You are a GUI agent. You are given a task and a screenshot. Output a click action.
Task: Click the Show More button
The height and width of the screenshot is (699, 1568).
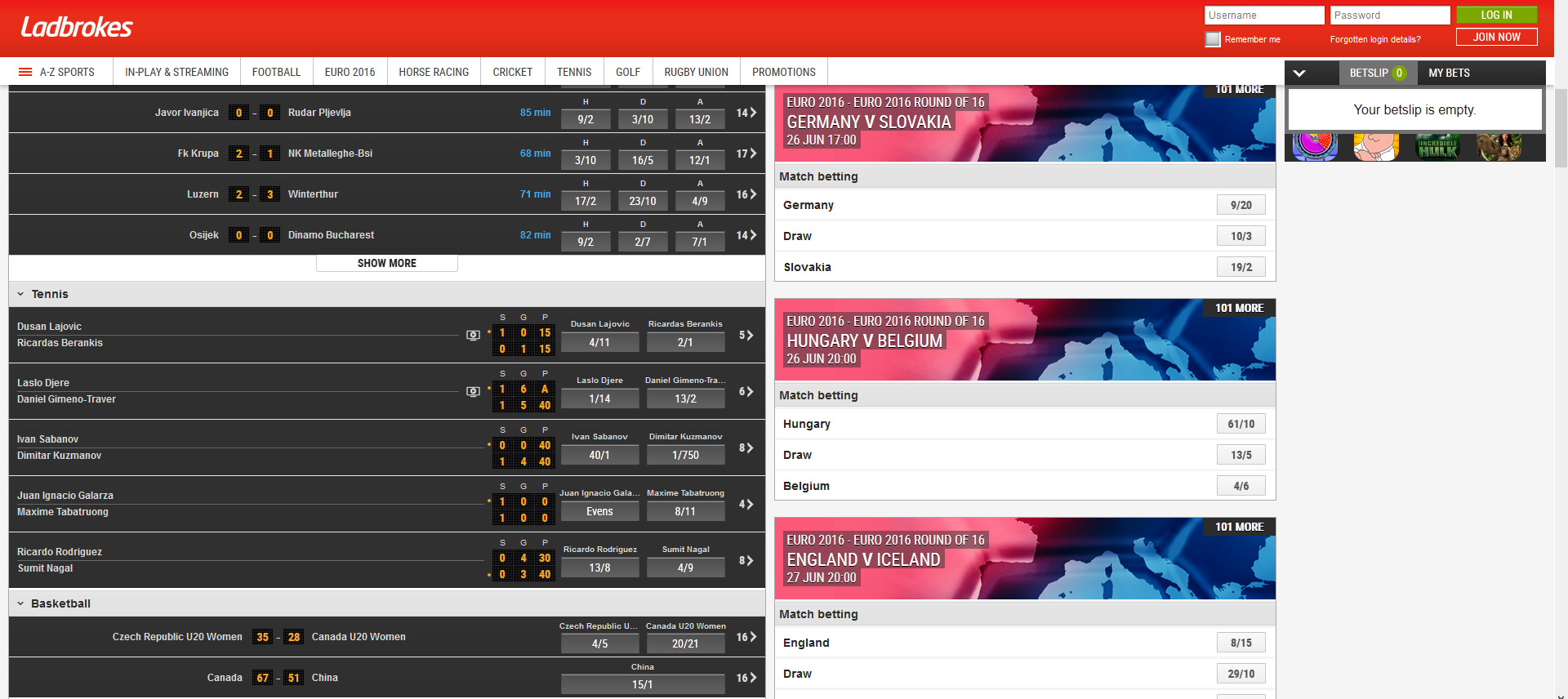pos(386,263)
